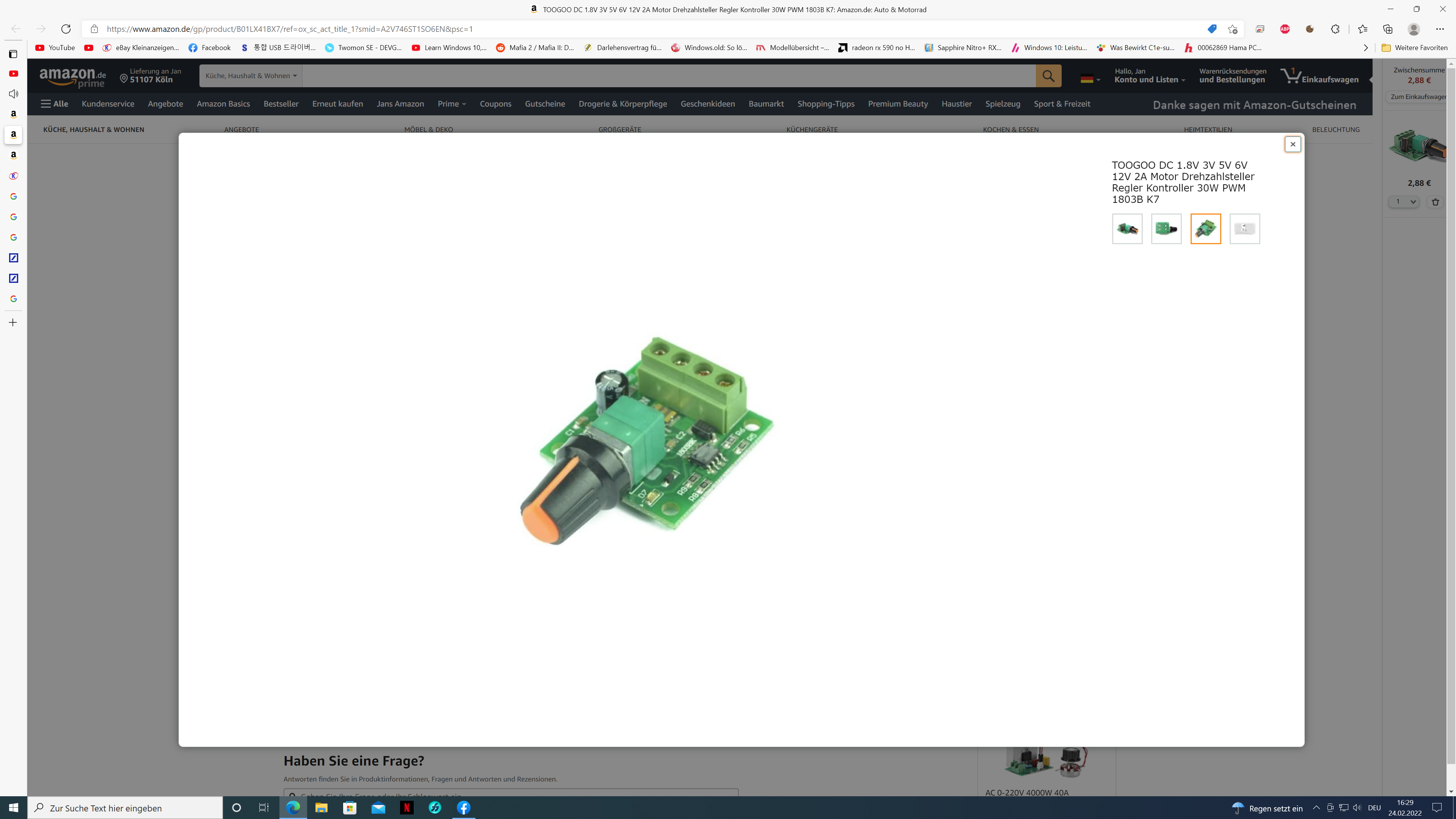Screen dimensions: 1456x819
Task: Show hidden system tray icons
Action: tap(1316, 808)
